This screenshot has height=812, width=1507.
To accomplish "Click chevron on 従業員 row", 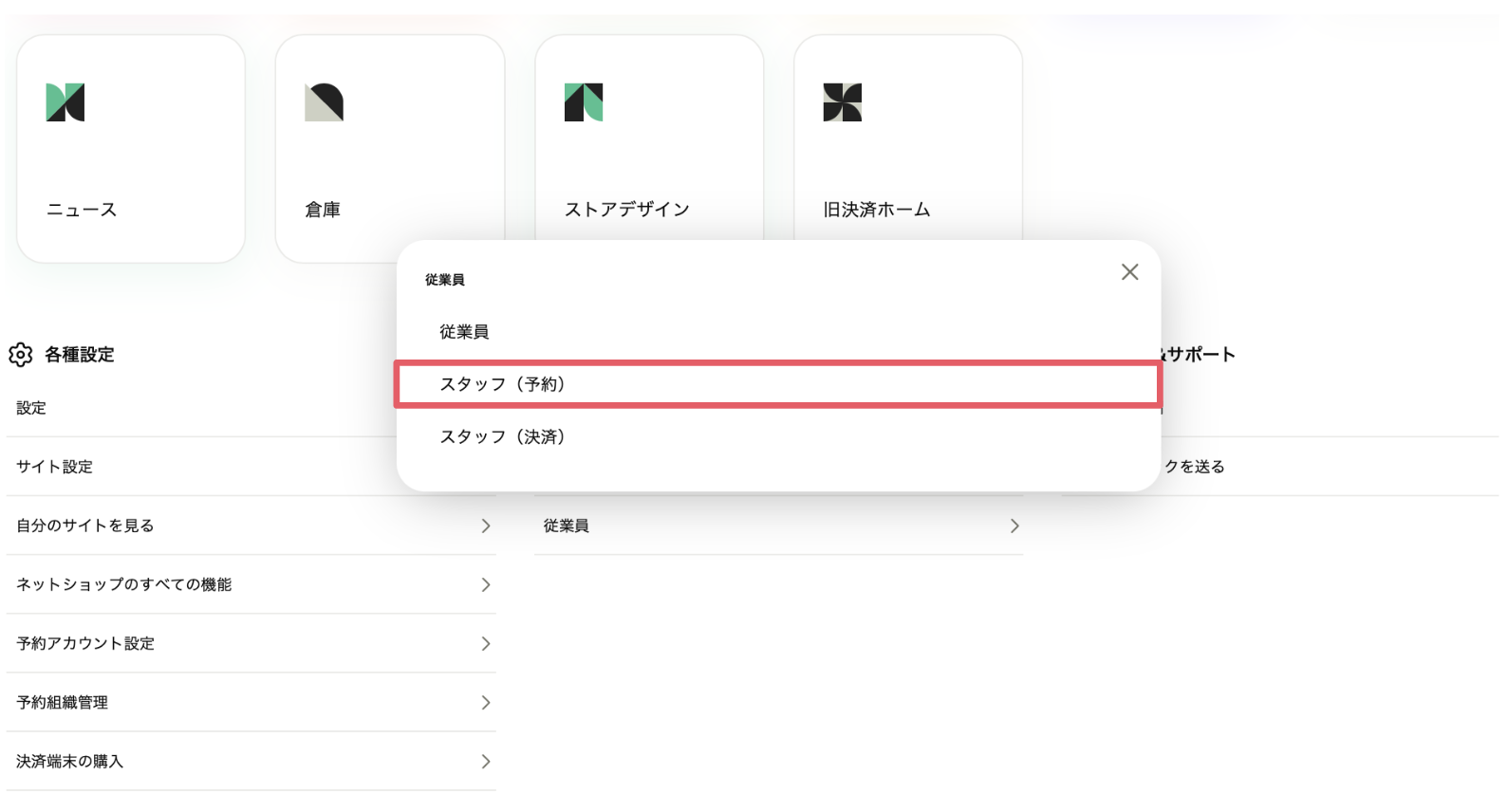I will point(1014,526).
